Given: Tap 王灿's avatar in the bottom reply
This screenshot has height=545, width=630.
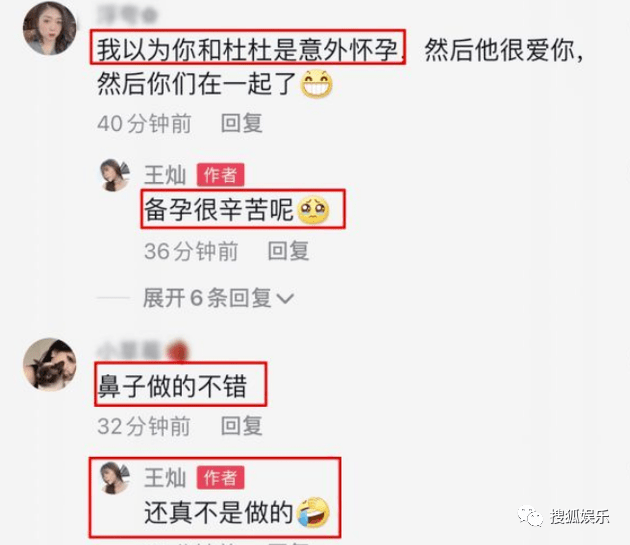Looking at the screenshot, I should tap(115, 478).
